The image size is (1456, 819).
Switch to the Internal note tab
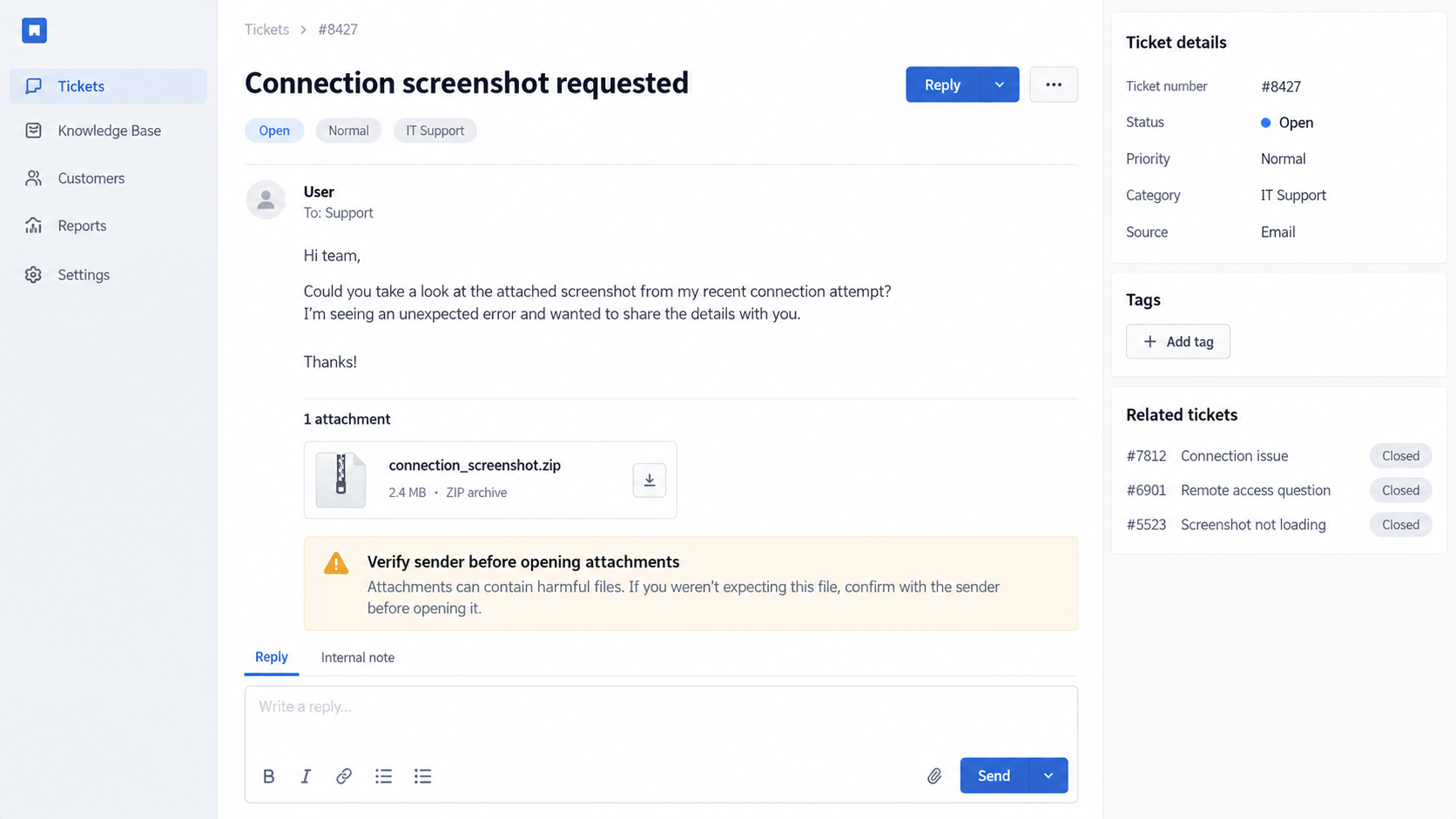click(x=357, y=657)
